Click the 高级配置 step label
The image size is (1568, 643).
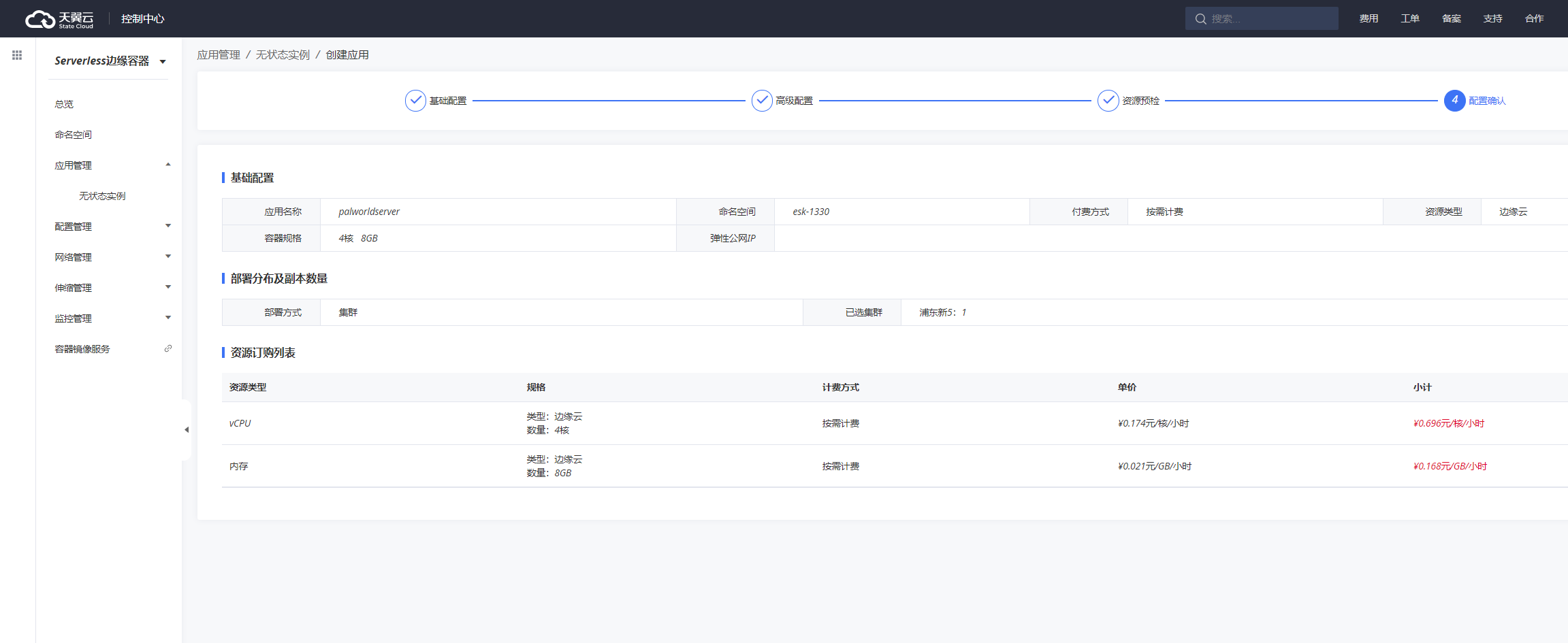click(795, 101)
